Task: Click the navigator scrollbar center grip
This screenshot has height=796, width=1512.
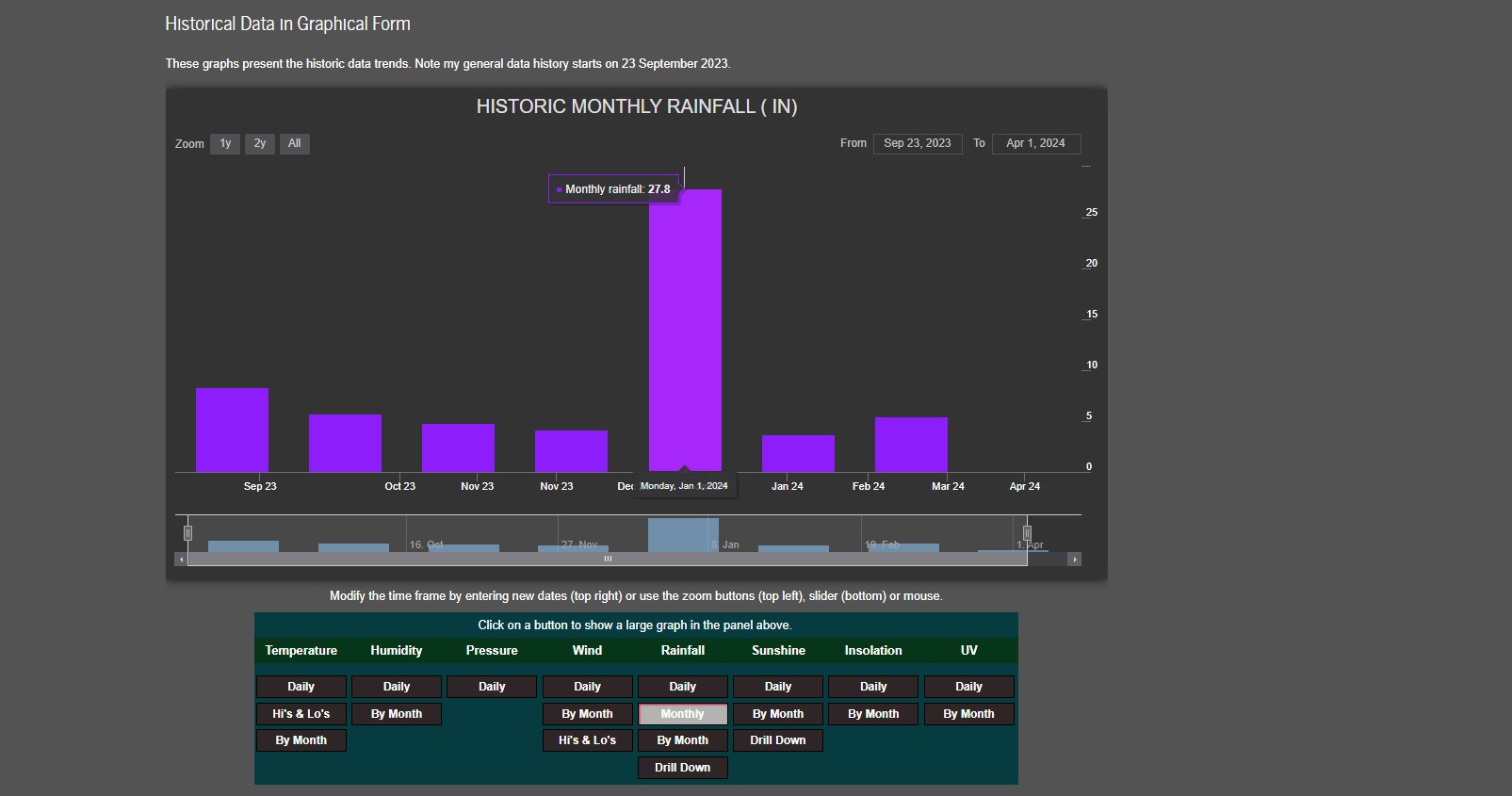Action: click(x=608, y=560)
